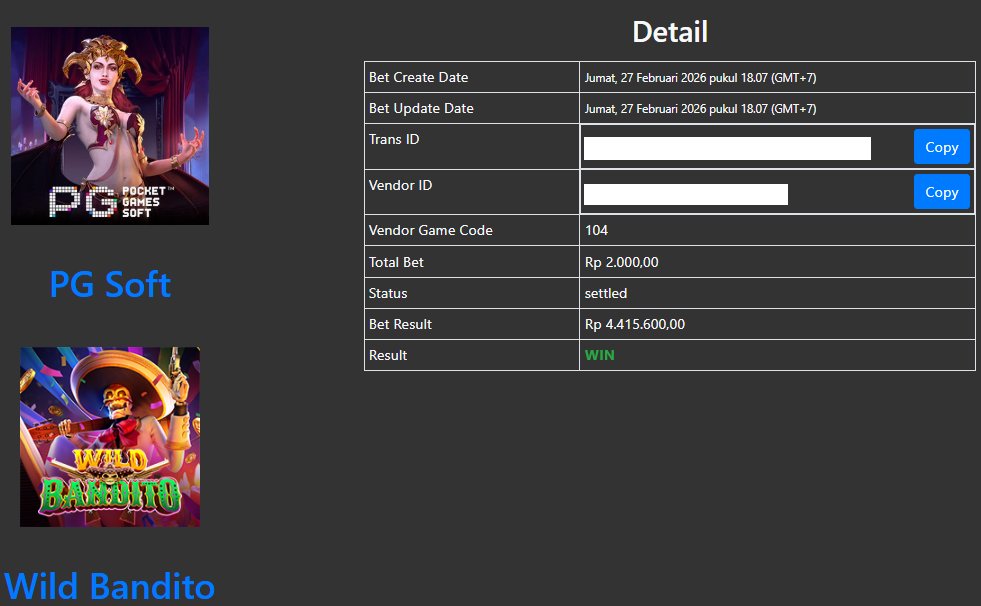Select the Vendor ID input field

pos(686,194)
